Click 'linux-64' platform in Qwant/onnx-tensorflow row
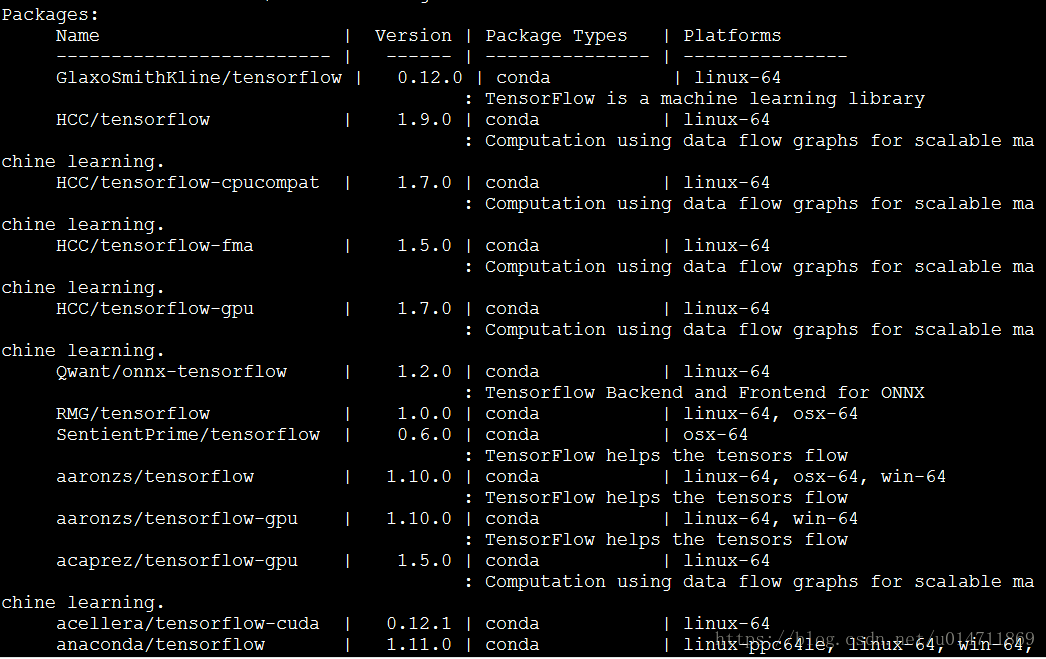The height and width of the screenshot is (659, 1046). click(726, 372)
